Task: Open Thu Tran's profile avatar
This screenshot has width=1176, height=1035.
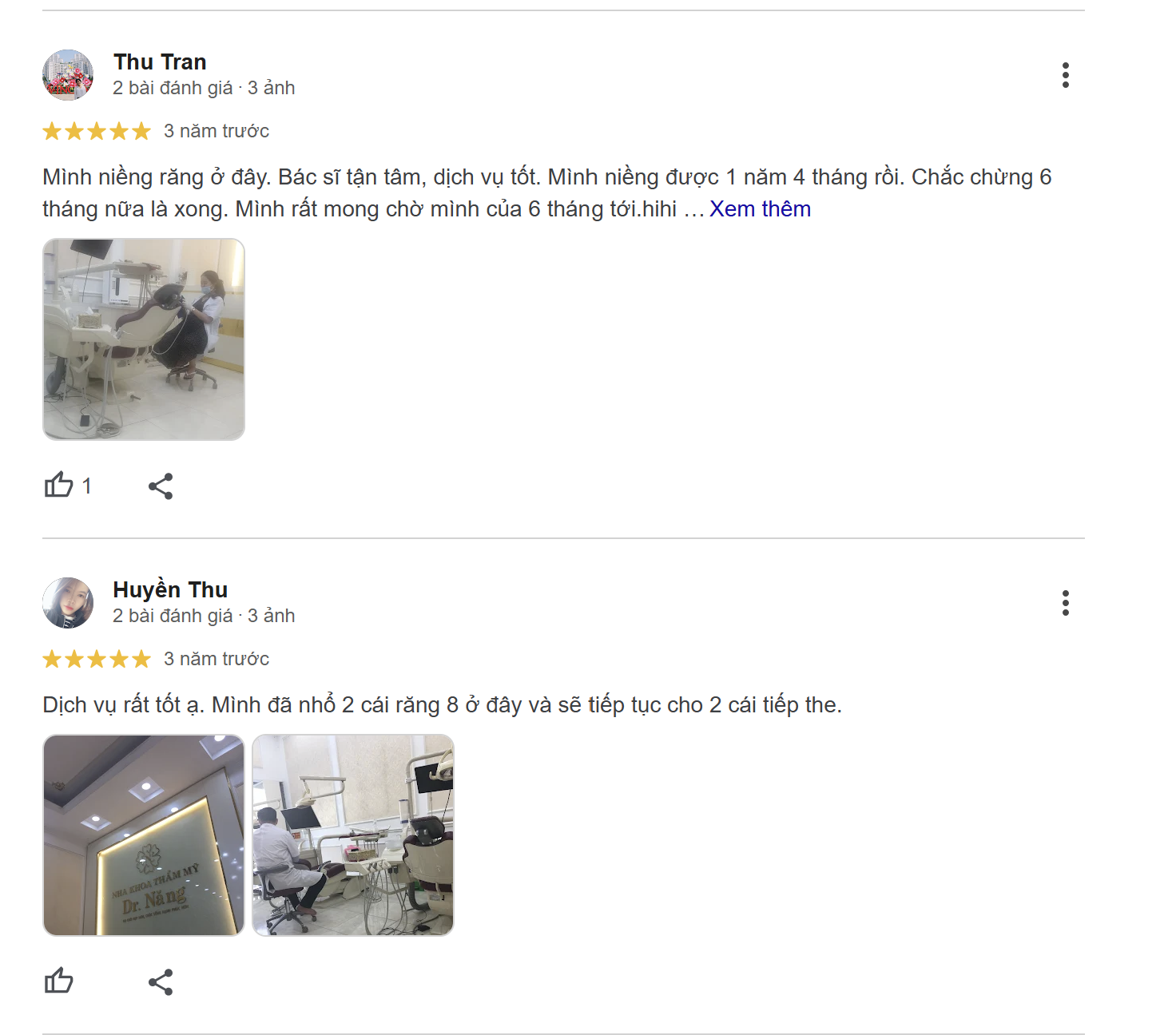Action: pyautogui.click(x=68, y=75)
